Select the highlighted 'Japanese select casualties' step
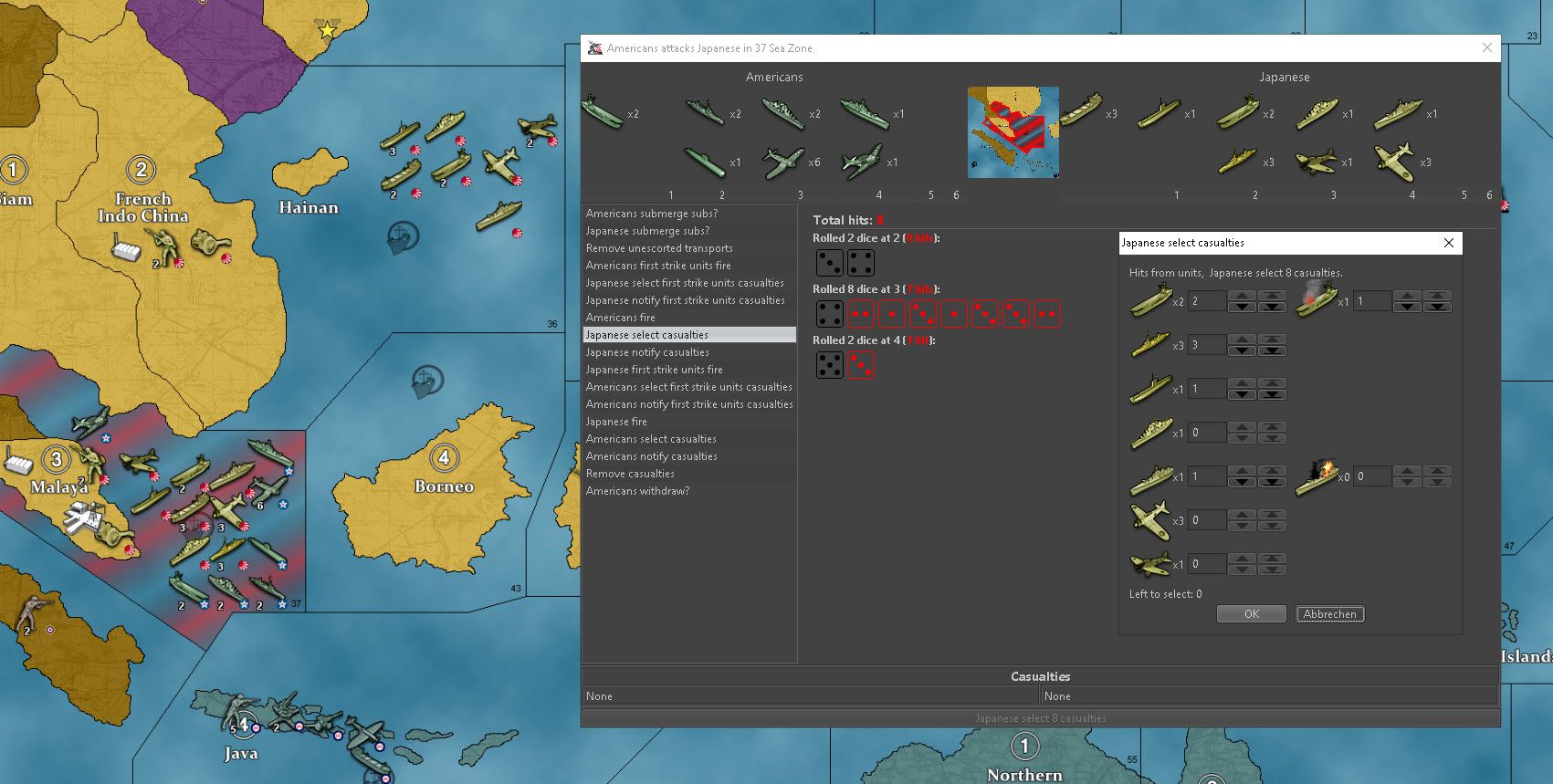Image resolution: width=1553 pixels, height=784 pixels. (689, 335)
